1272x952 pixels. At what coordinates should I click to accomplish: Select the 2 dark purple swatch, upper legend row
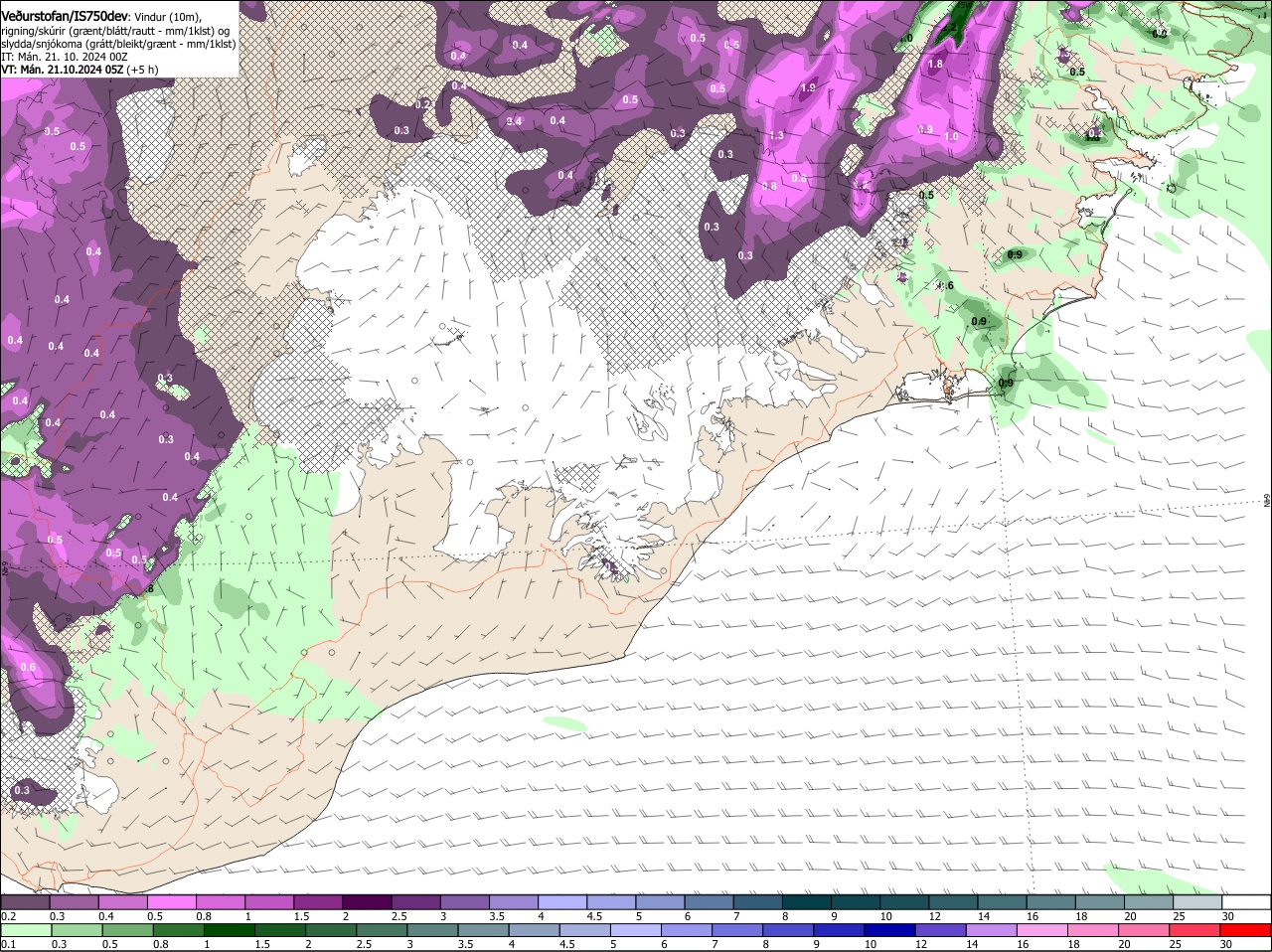point(366,902)
